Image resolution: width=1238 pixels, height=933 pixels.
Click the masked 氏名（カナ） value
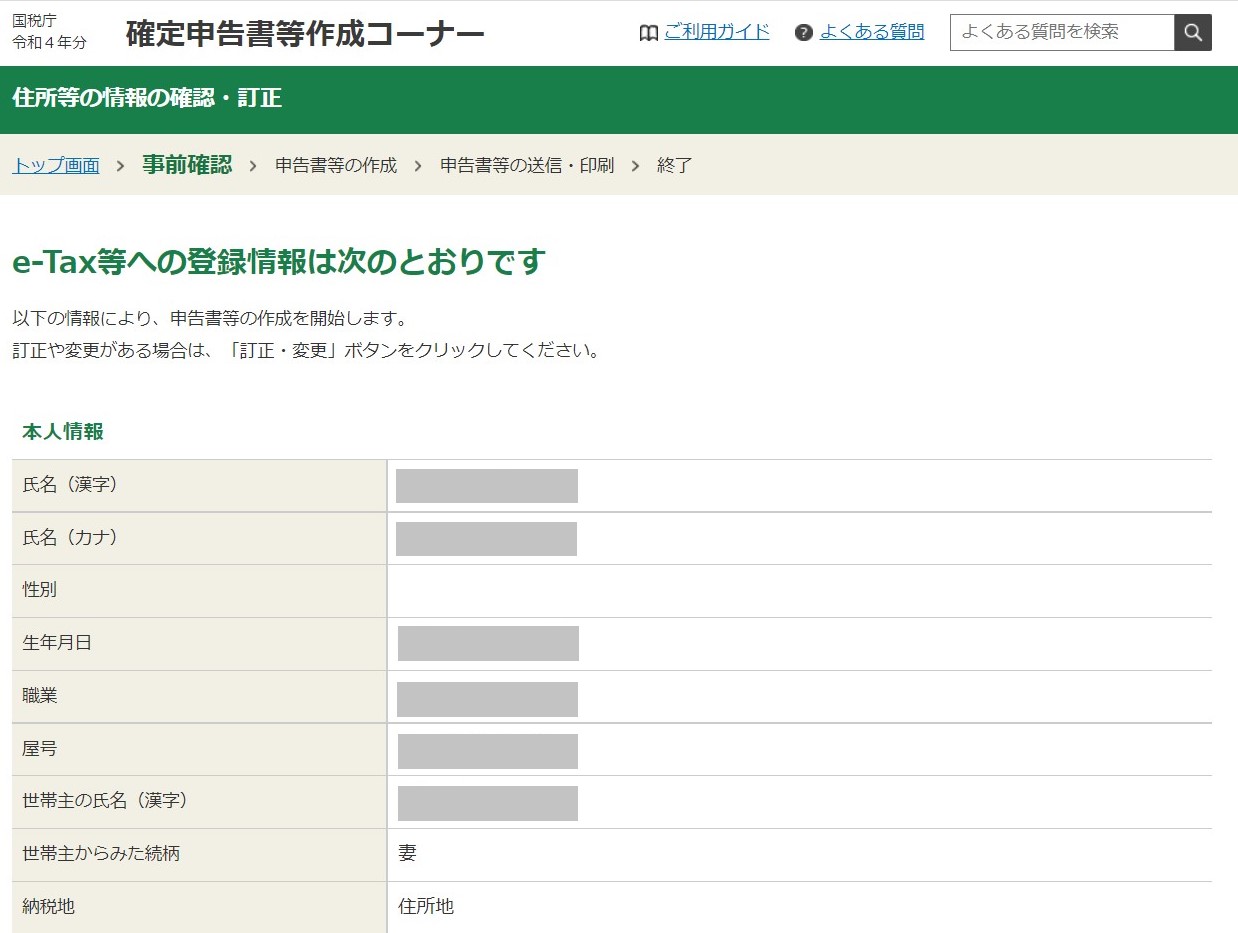pyautogui.click(x=486, y=539)
